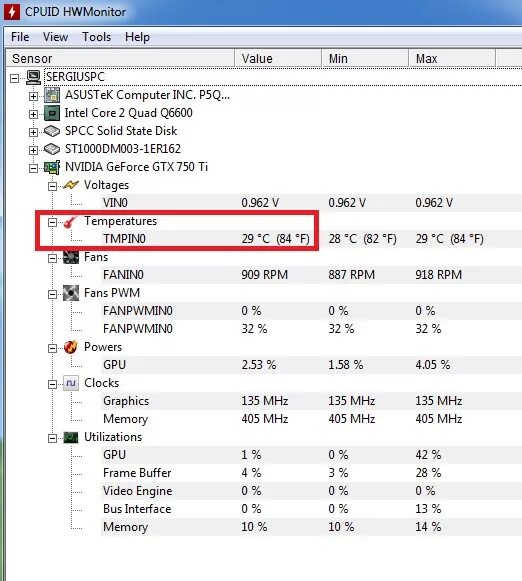Expand the ST1000DM003-1ER162 drive node
Viewport: 522px width, 581px height.
(x=33, y=150)
